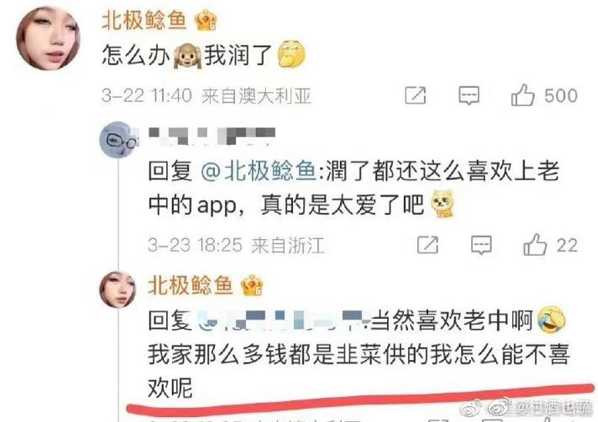
Task: Tap the crown badge beside the top 北极鲶鱼 name
Action: pyautogui.click(x=206, y=21)
